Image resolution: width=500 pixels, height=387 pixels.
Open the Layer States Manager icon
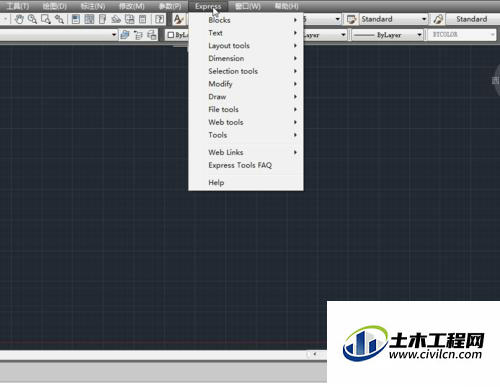[x=152, y=35]
